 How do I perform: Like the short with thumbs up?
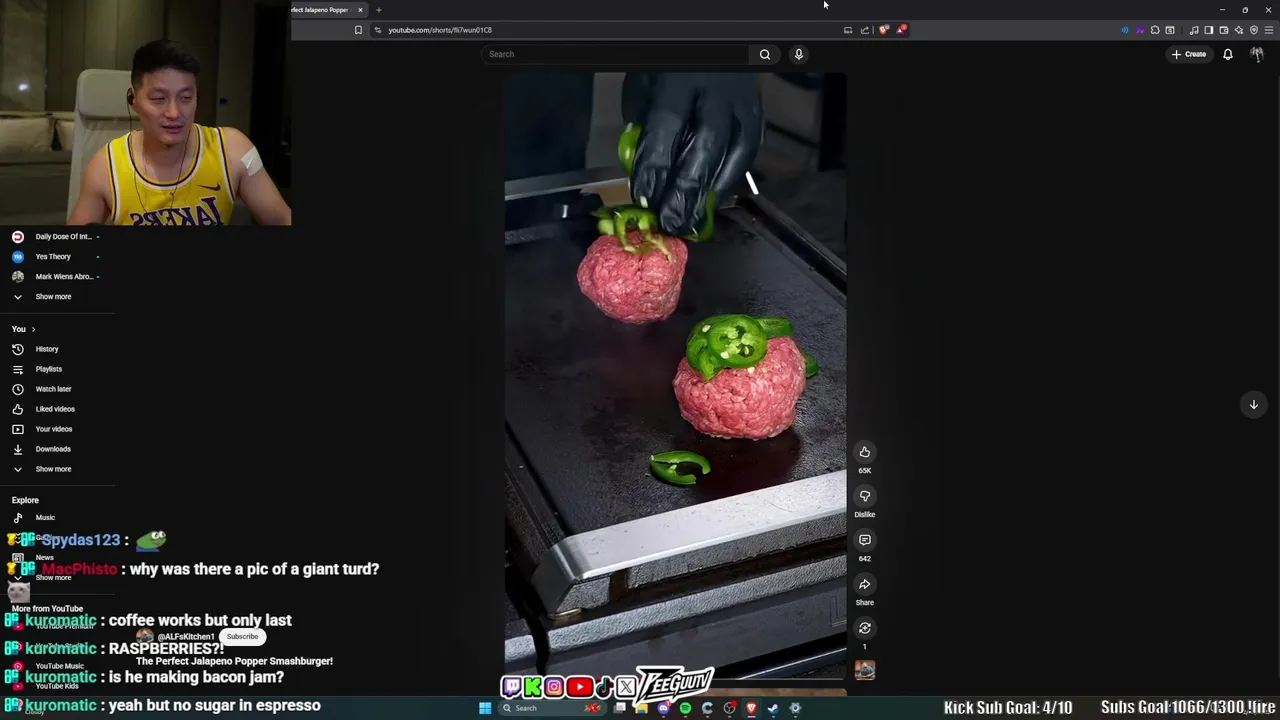pos(865,452)
